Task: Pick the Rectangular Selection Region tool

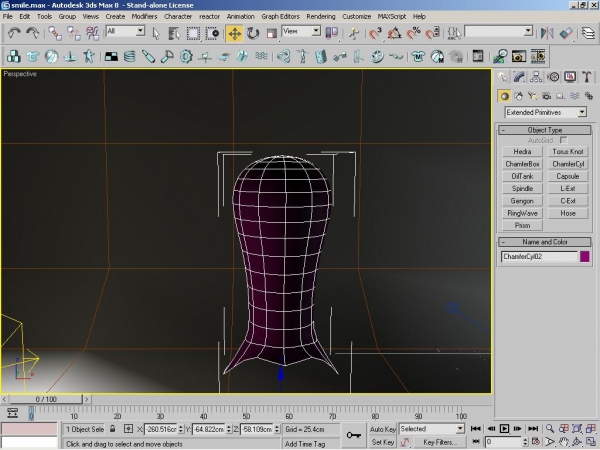Action: click(193, 33)
